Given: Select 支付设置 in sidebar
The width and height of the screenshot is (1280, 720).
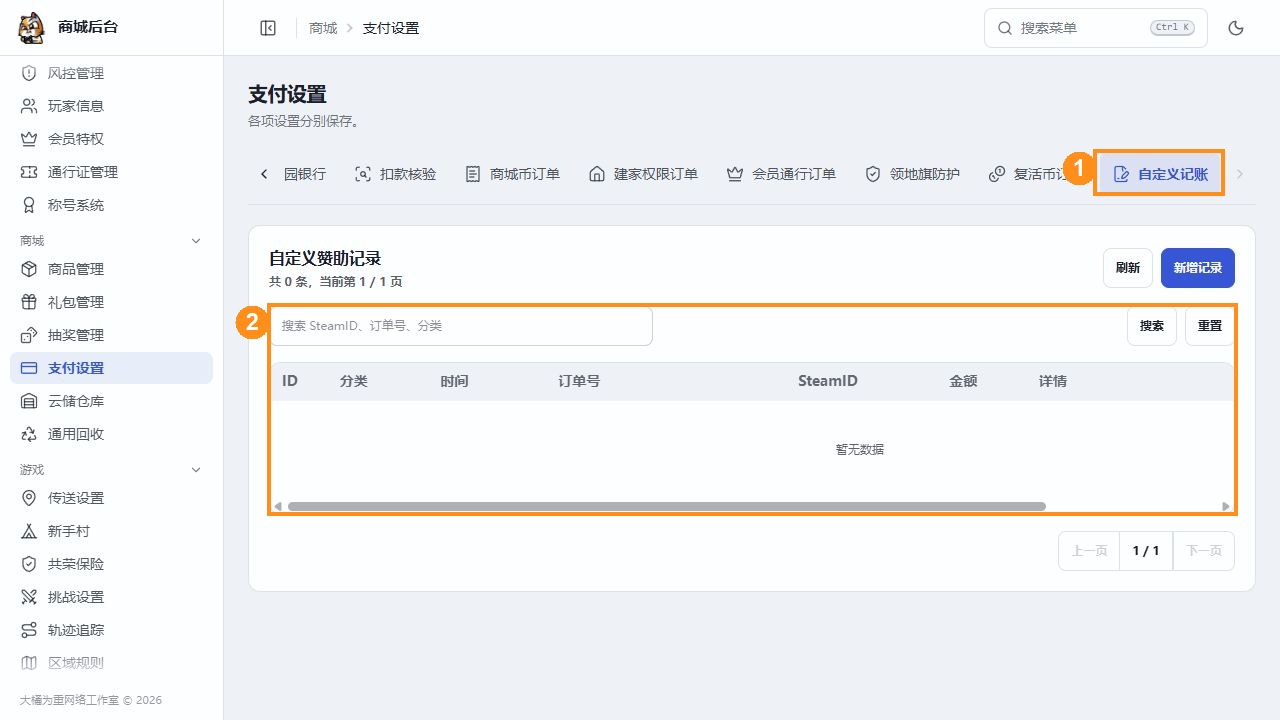Looking at the screenshot, I should tap(111, 368).
